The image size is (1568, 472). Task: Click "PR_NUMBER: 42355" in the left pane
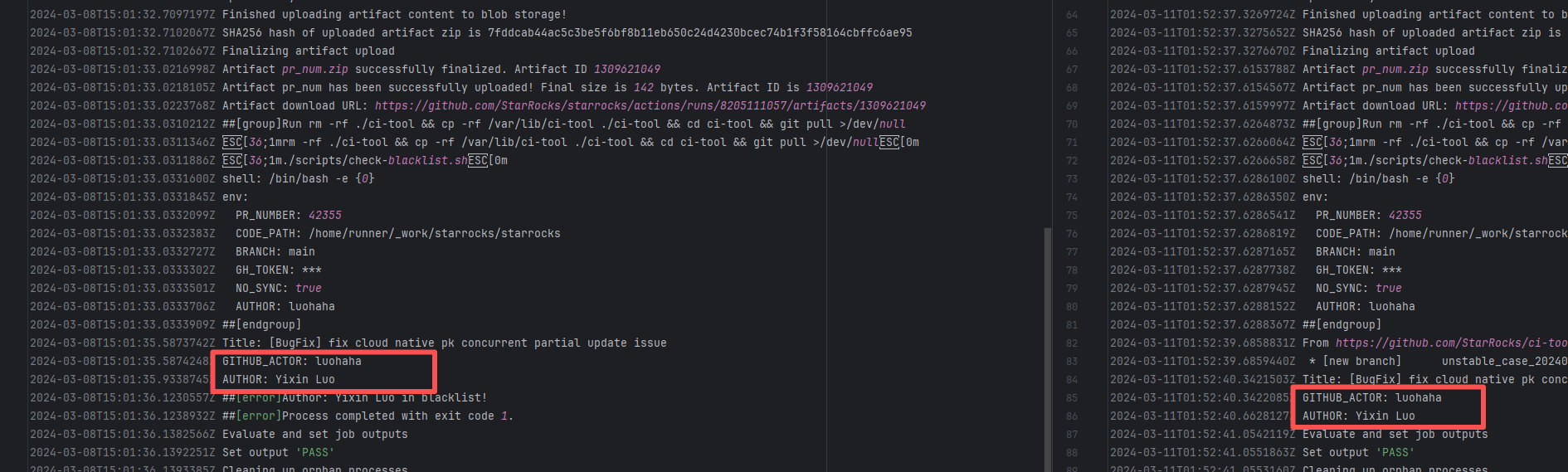[288, 215]
